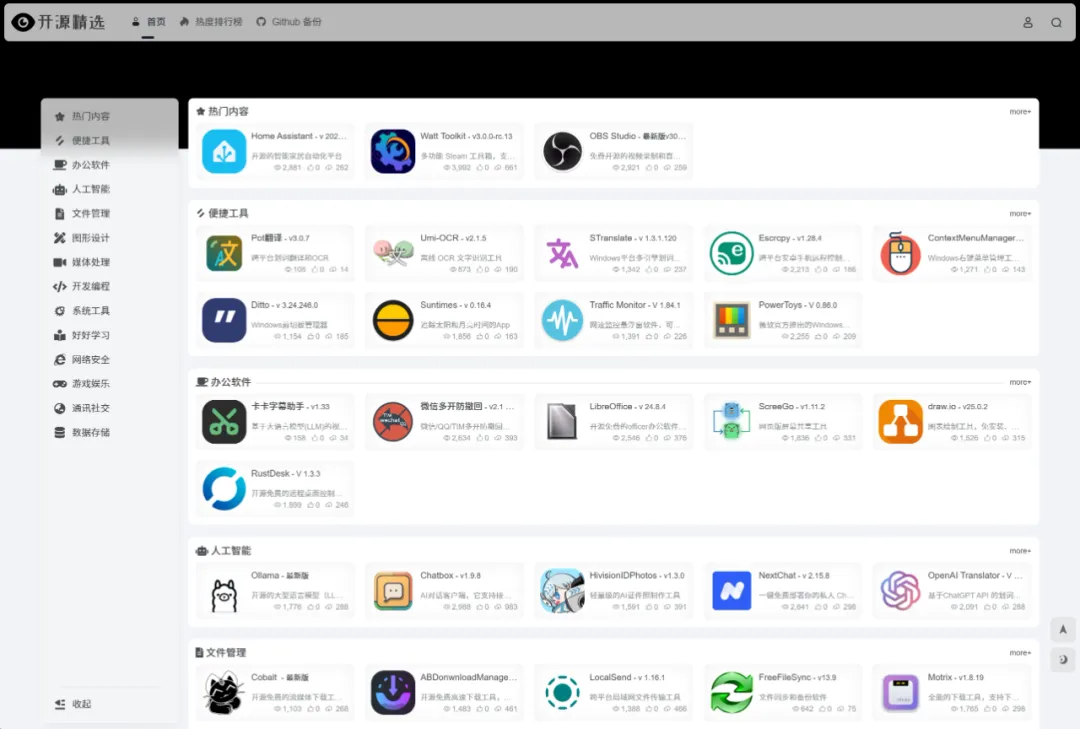Open the LibreOffice - v 24.8.4 title
The height and width of the screenshot is (729, 1080).
coord(627,407)
